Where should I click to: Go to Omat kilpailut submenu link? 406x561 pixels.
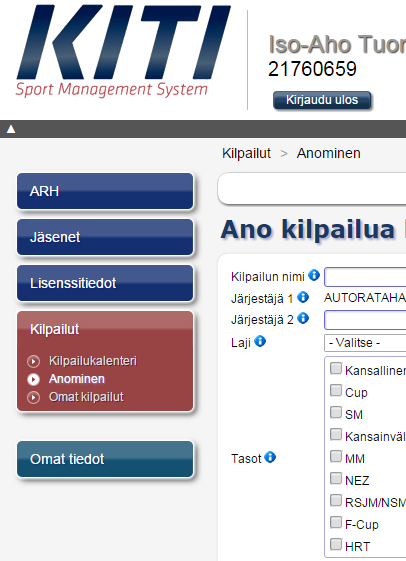tap(86, 397)
